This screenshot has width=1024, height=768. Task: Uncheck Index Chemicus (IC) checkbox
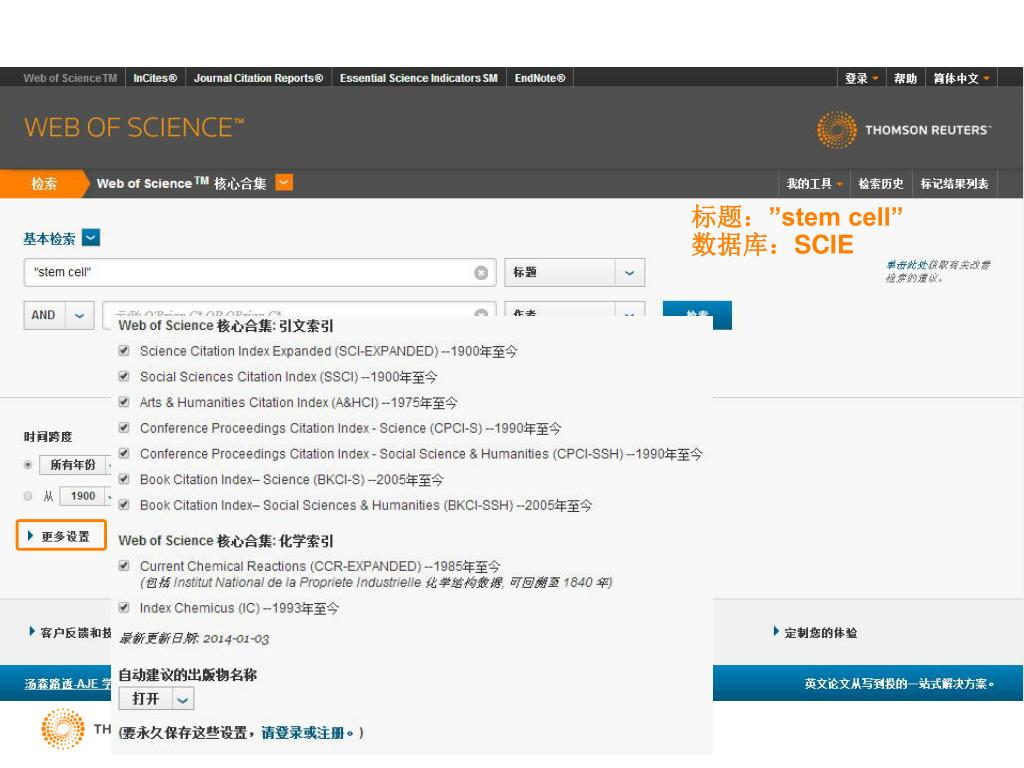[124, 607]
